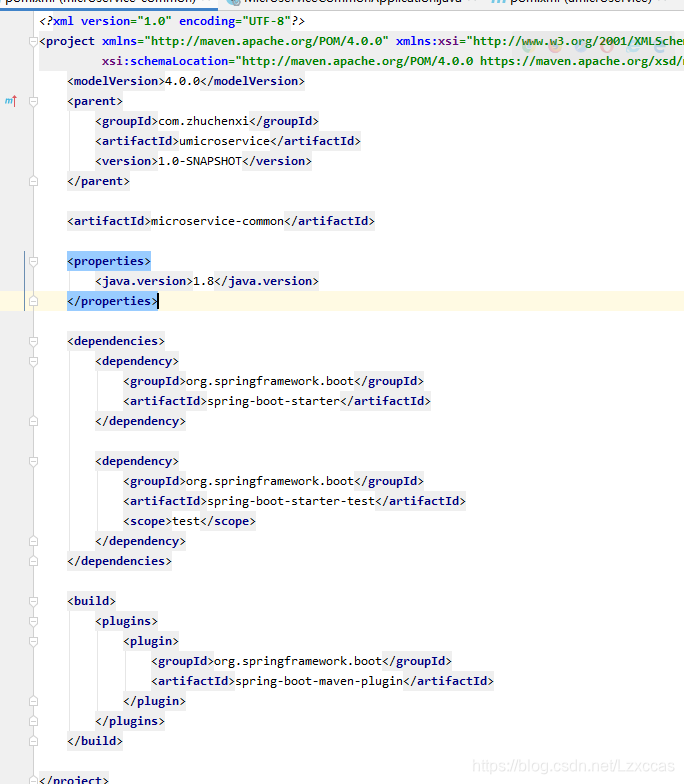The image size is (684, 784).
Task: Open the faded Edge browser preview icon
Action: 659,47
